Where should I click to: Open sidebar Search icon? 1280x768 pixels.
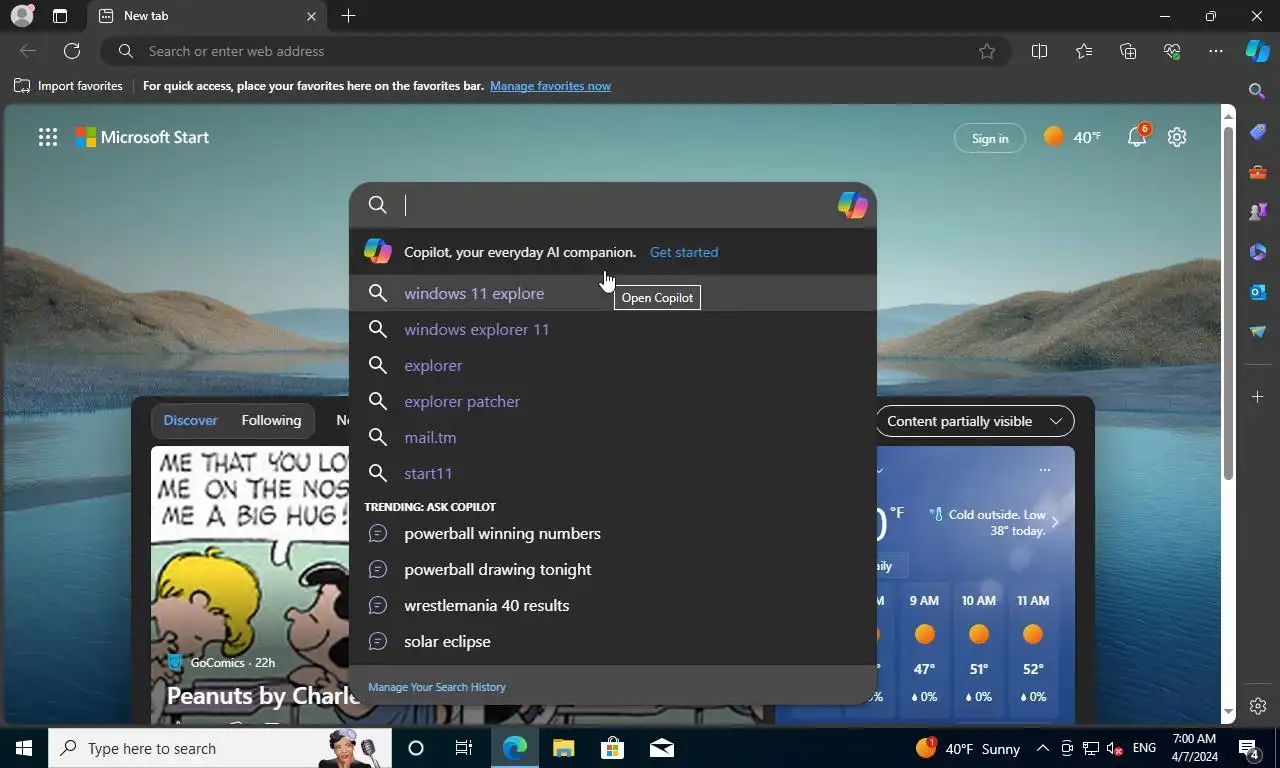(x=1258, y=91)
